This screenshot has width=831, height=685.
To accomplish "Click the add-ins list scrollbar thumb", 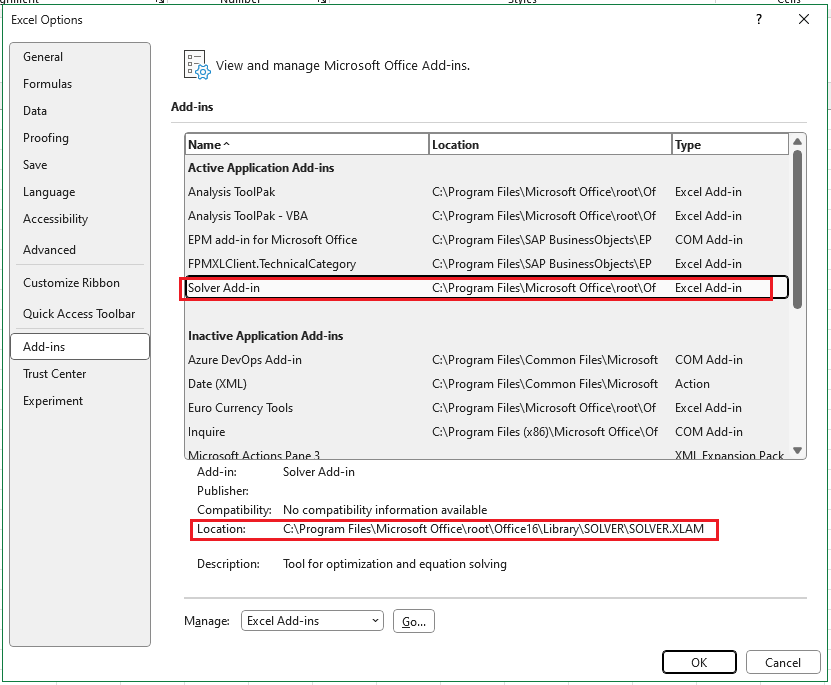I will (797, 229).
